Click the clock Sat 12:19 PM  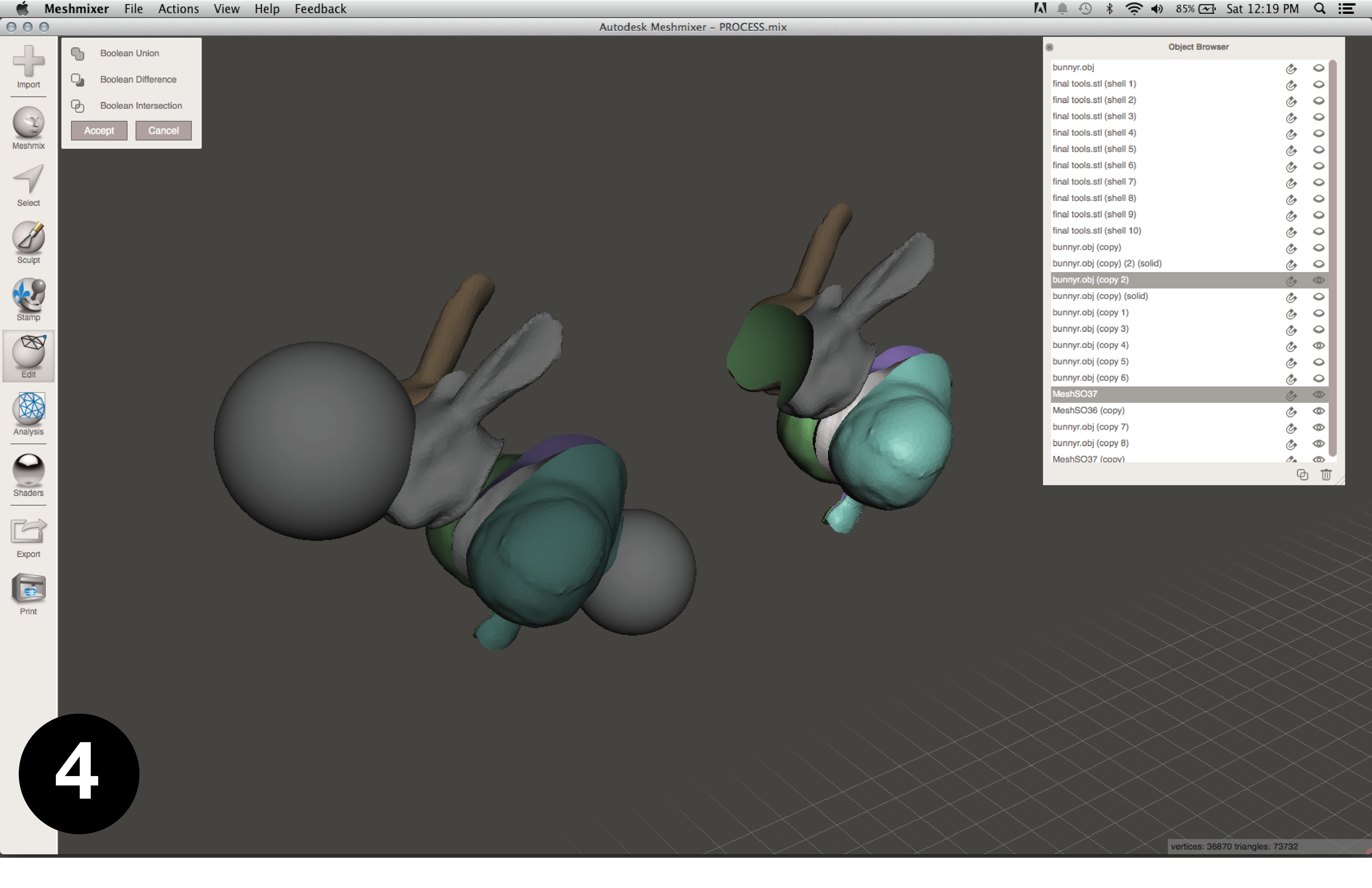[1262, 9]
